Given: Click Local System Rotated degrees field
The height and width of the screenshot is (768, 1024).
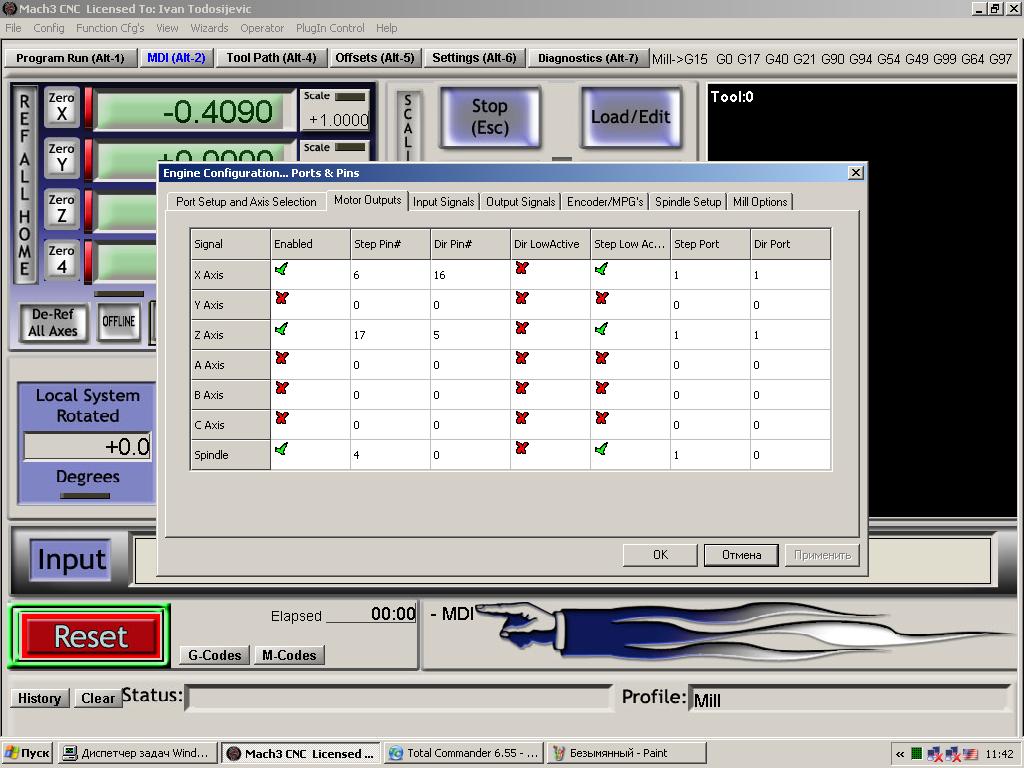Looking at the screenshot, I should click(x=88, y=447).
